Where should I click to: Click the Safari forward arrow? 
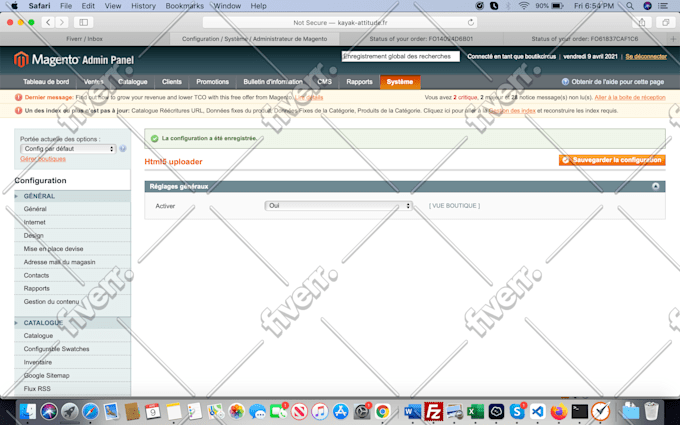(62, 22)
